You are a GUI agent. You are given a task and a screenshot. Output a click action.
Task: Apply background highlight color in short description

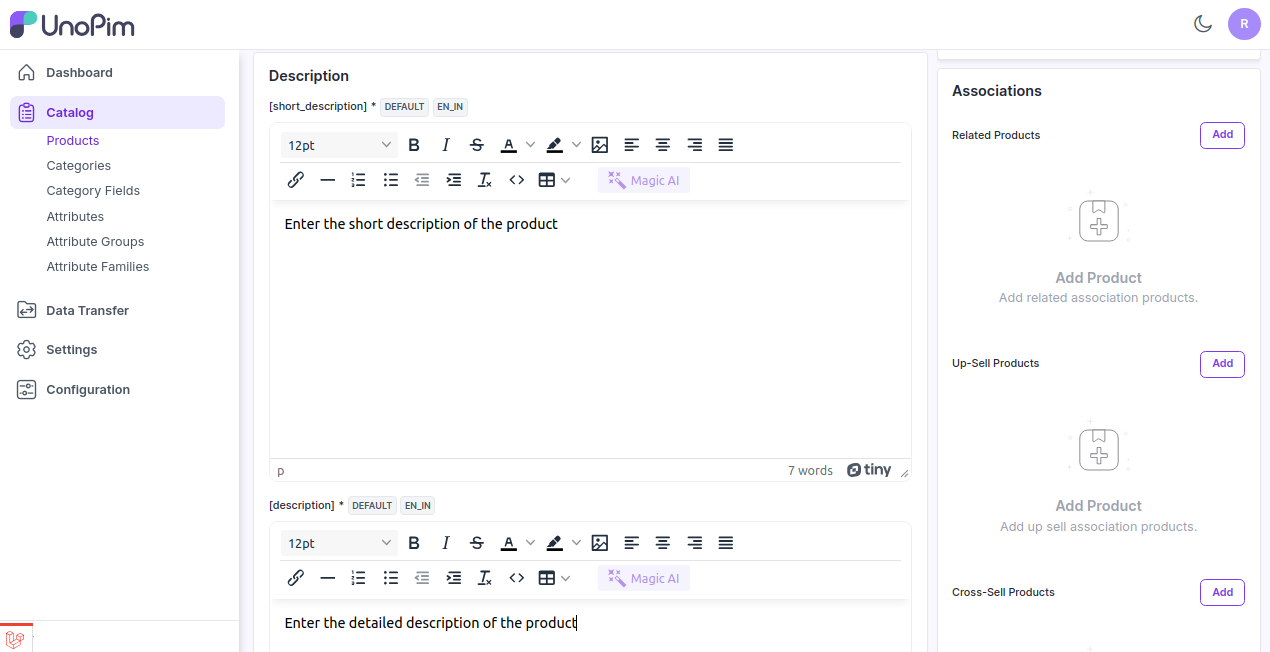click(555, 145)
